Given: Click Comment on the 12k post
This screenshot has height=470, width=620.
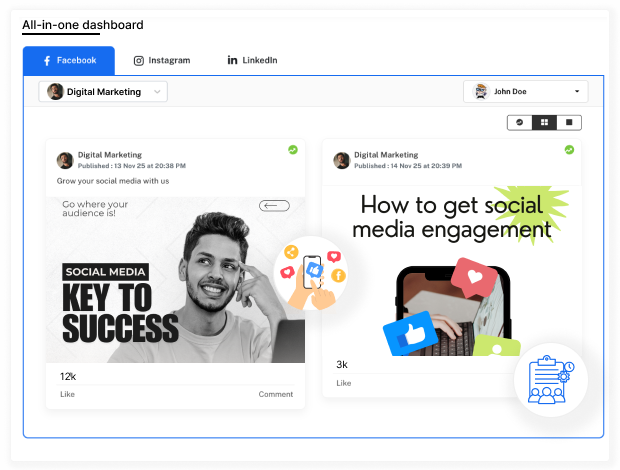Looking at the screenshot, I should 276,394.
